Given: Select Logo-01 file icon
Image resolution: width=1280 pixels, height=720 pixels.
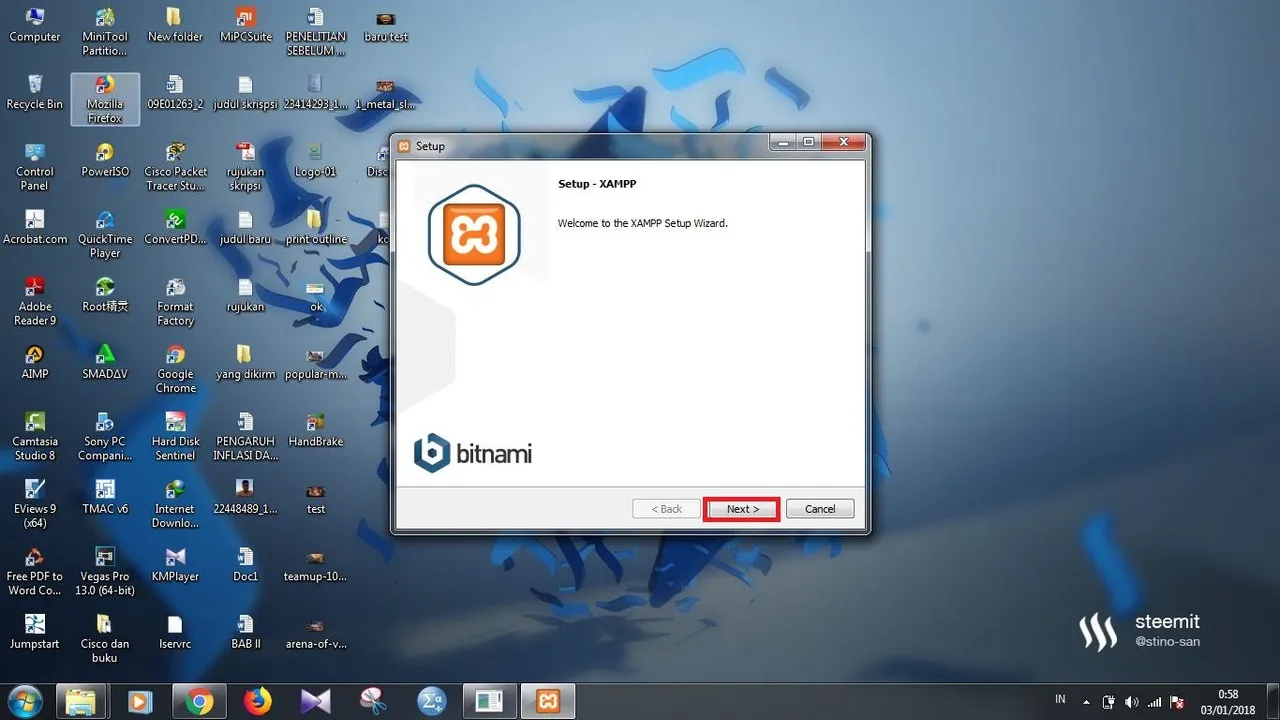Looking at the screenshot, I should coord(315,160).
